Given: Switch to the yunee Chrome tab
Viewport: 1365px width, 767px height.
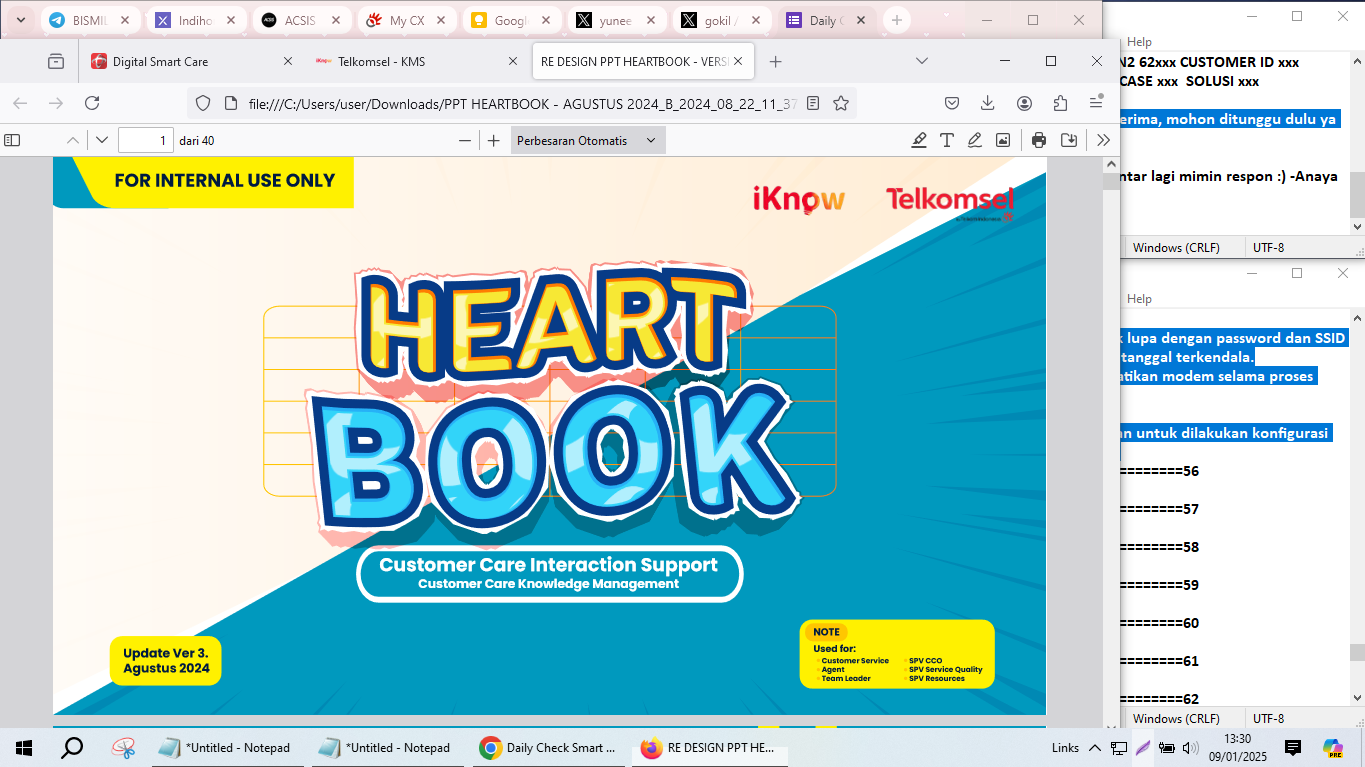Looking at the screenshot, I should coord(619,20).
